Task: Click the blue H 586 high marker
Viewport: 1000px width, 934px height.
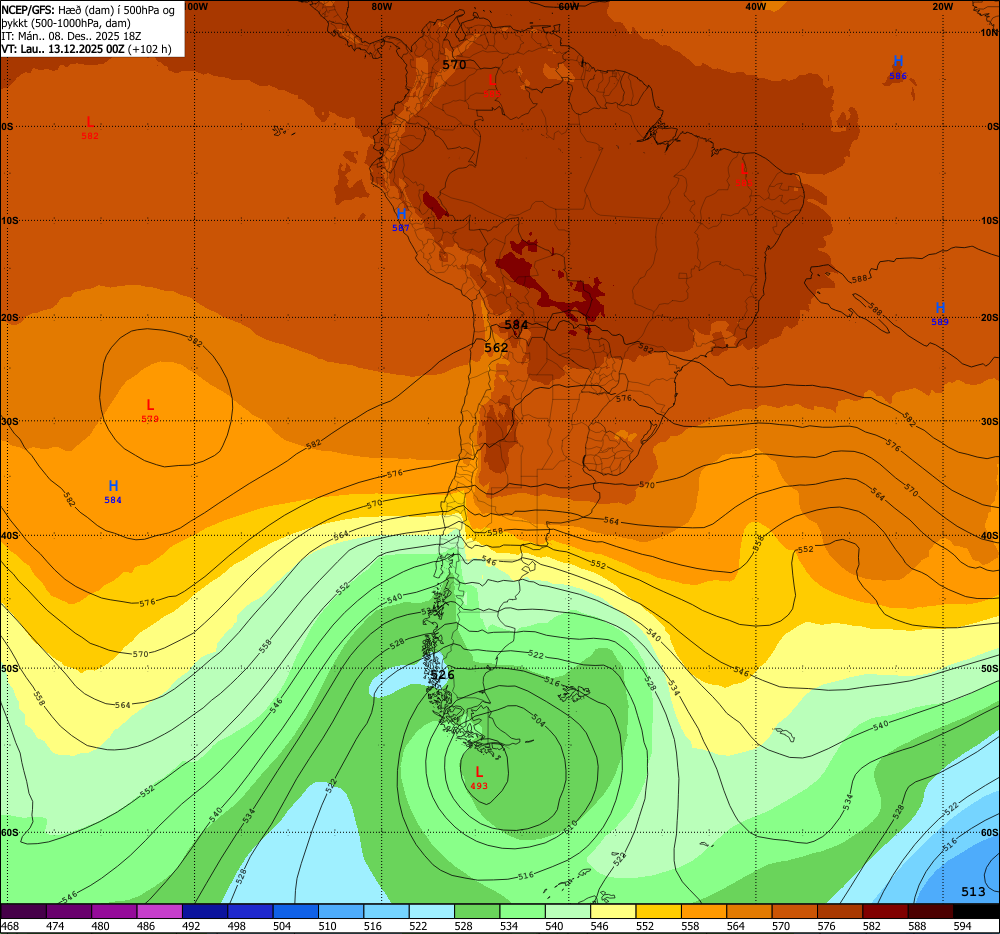Action: click(898, 67)
